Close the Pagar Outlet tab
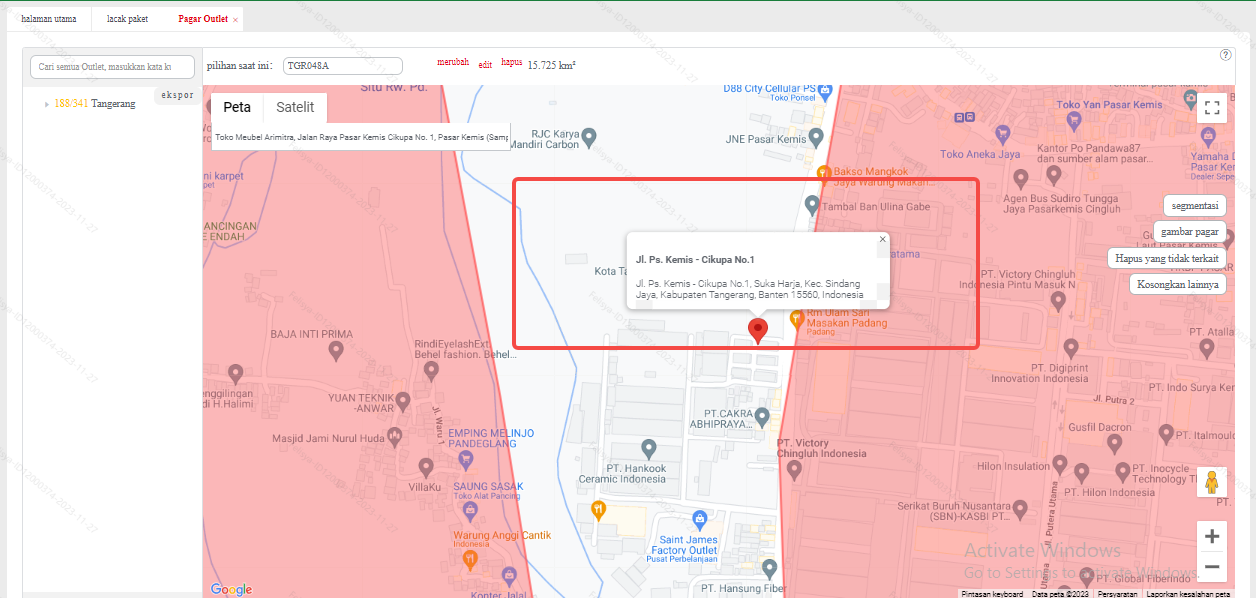The width and height of the screenshot is (1256, 598). 235,20
